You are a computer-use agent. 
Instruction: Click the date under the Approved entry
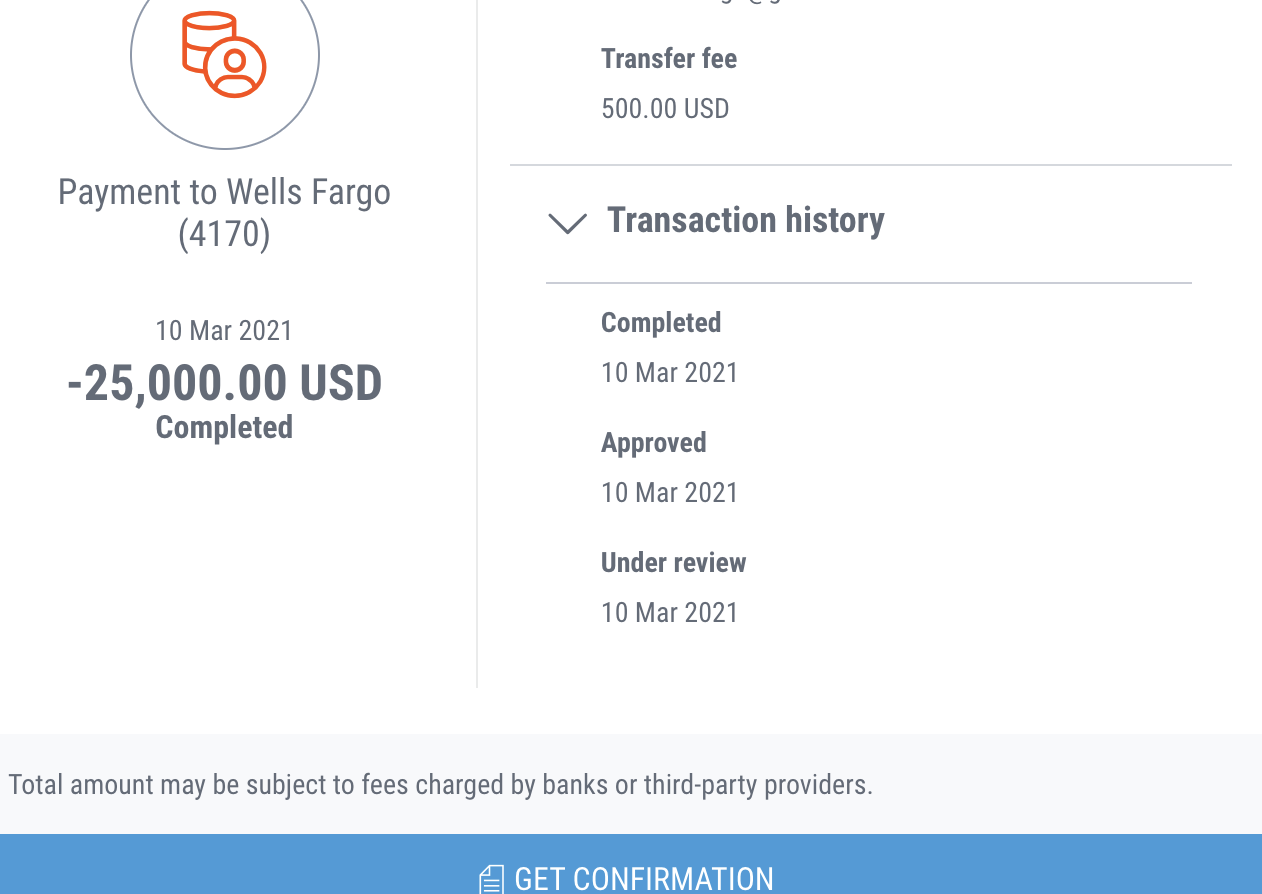669,493
